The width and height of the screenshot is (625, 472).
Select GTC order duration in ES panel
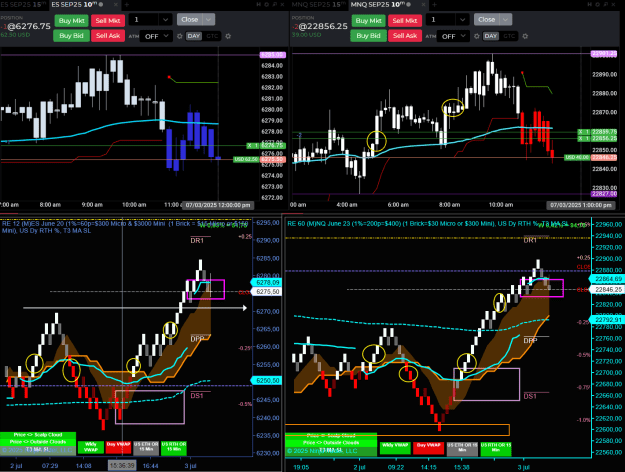point(212,36)
